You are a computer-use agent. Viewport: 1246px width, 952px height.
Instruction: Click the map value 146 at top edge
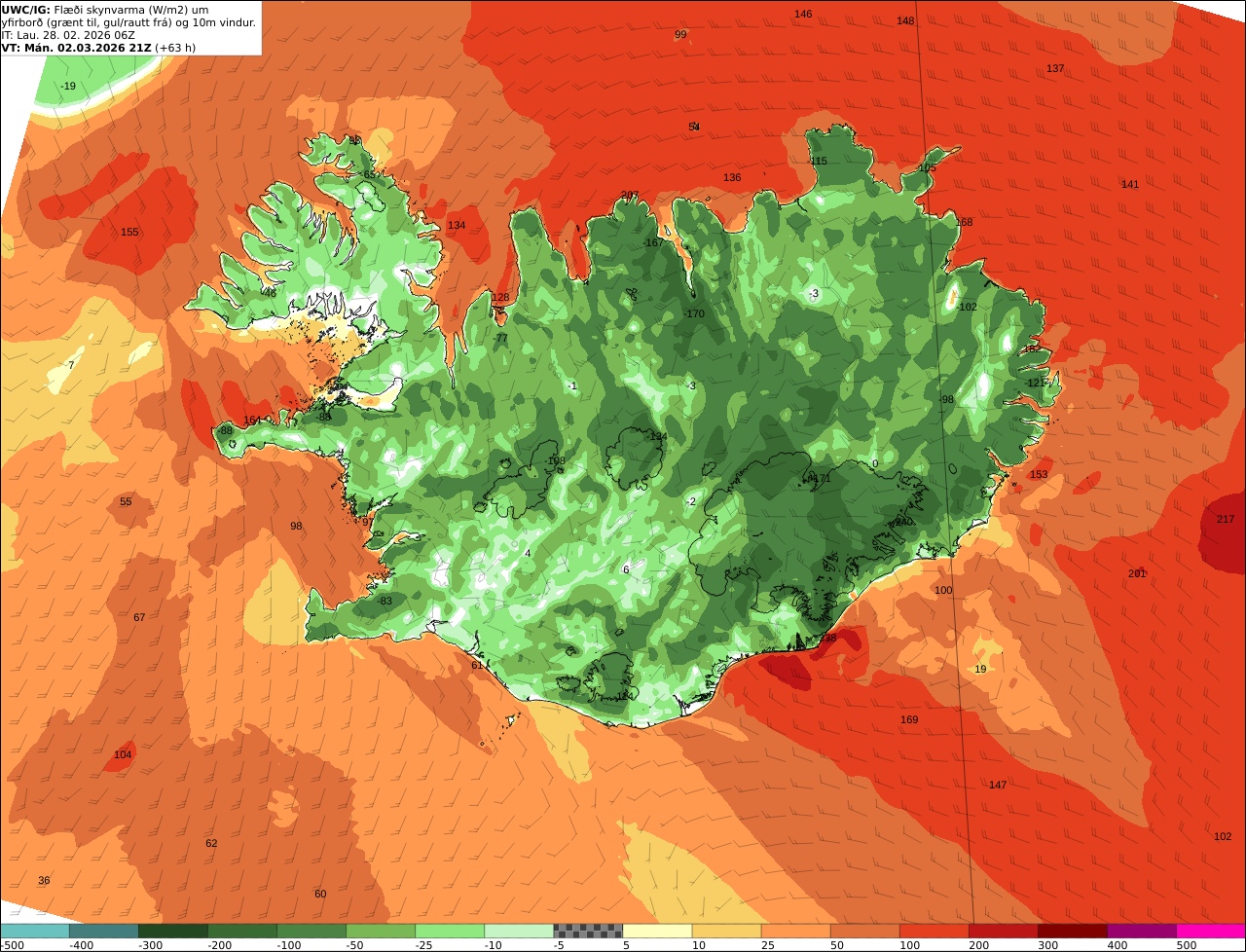[x=803, y=14]
